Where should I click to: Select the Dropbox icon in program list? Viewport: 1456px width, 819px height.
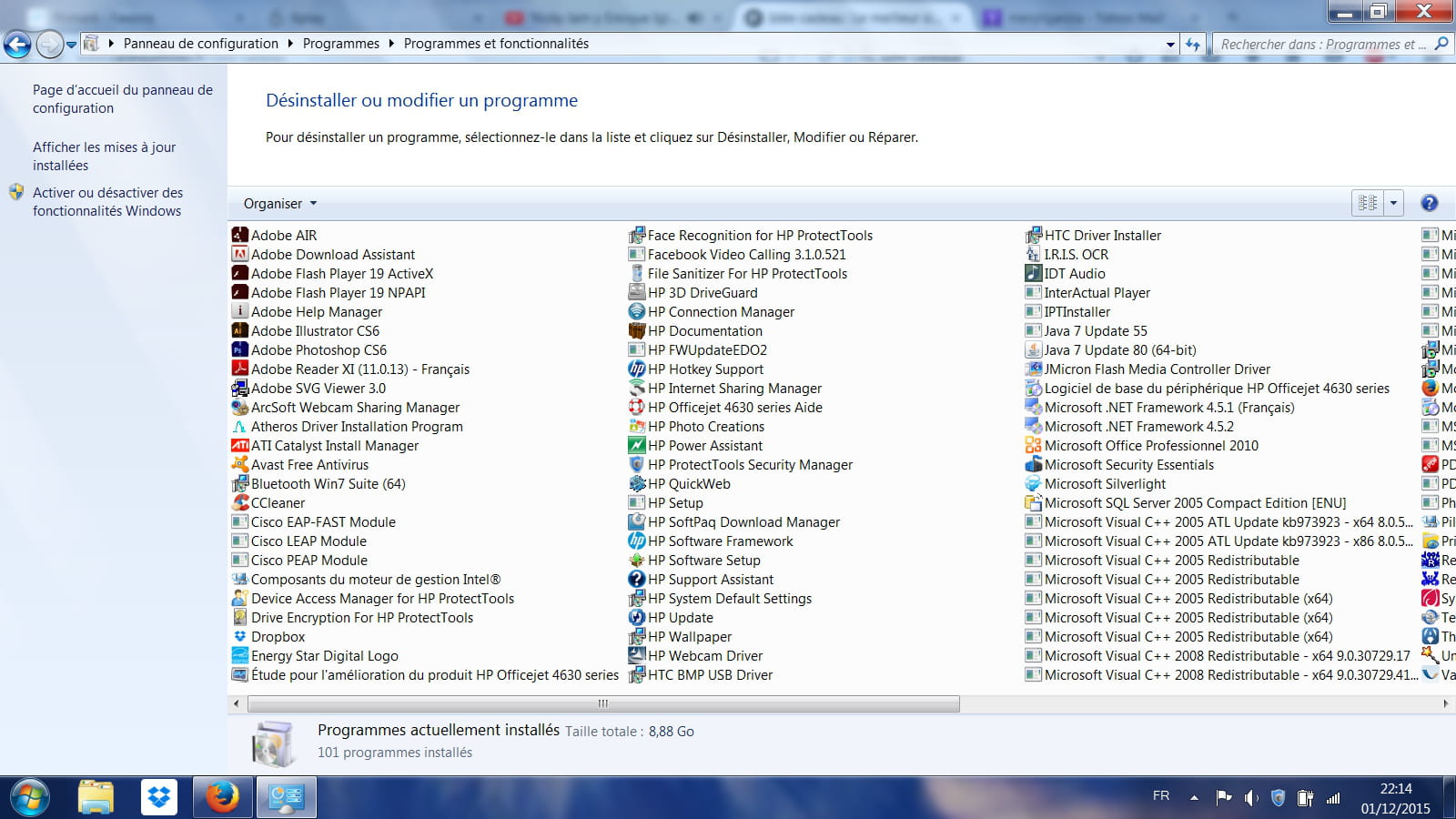[x=239, y=636]
